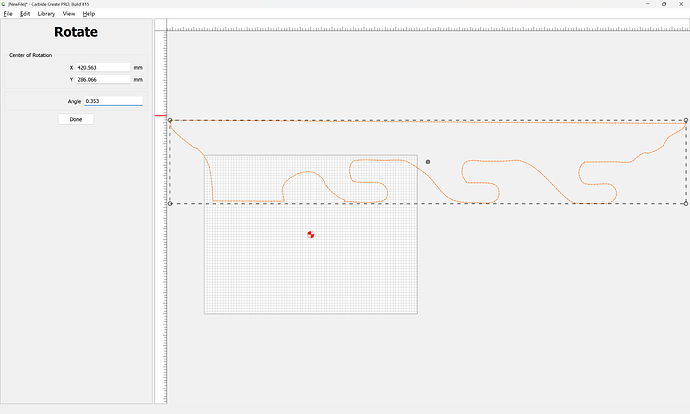
Task: Click the Center of Rotation Y field
Action: coord(102,79)
